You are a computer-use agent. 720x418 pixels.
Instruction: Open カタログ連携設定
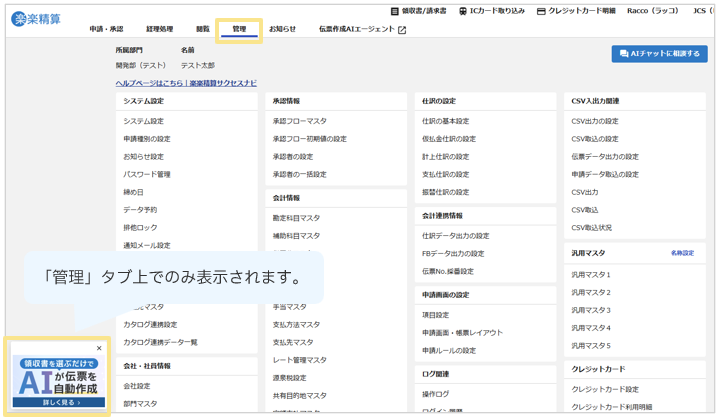[x=150, y=325]
